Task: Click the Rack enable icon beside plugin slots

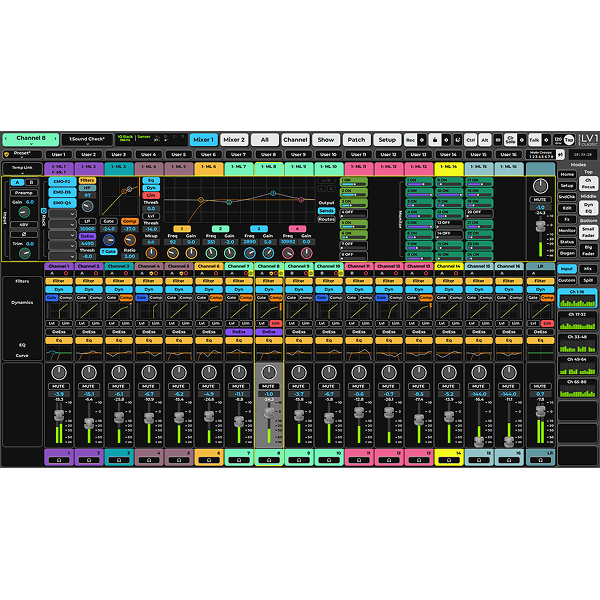Action: [x=44, y=211]
